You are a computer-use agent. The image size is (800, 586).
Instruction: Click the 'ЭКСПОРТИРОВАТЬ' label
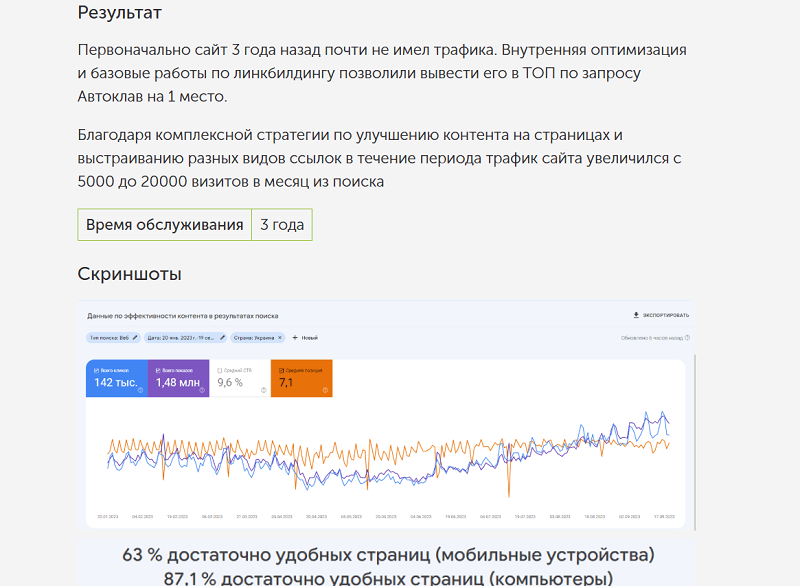point(666,315)
